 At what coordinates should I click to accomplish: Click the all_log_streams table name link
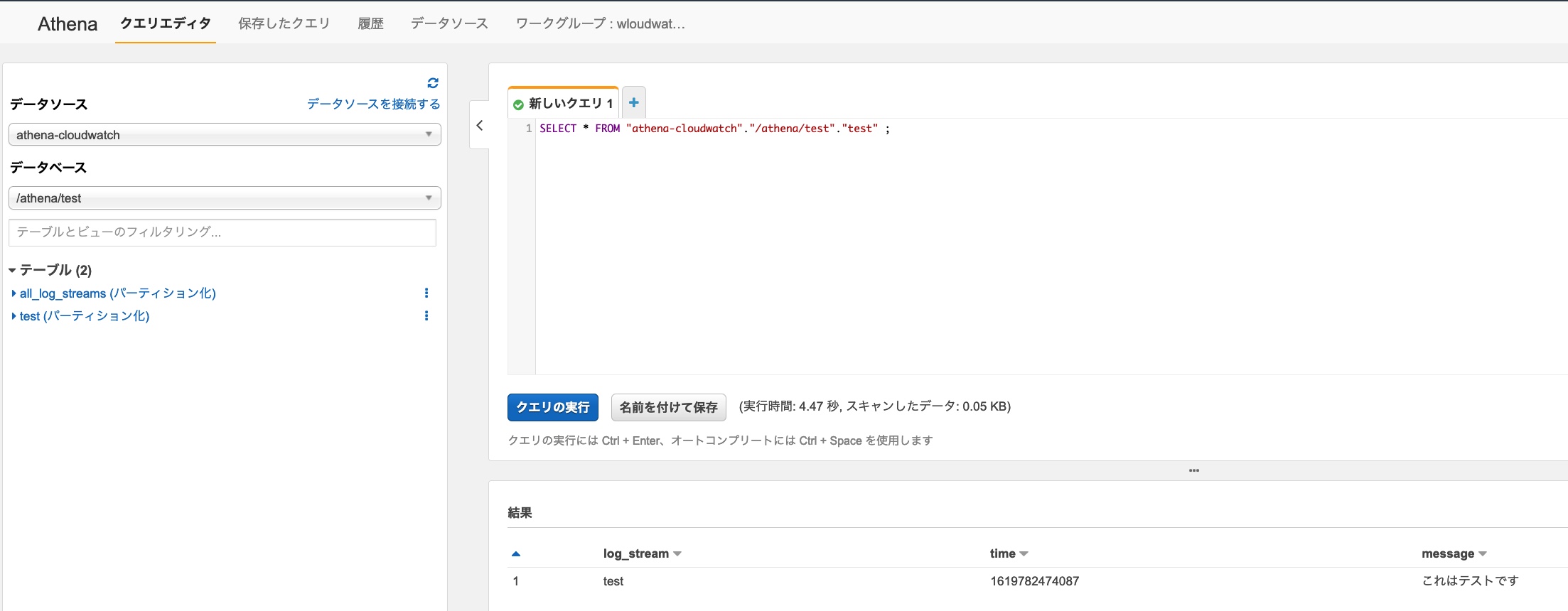point(118,293)
